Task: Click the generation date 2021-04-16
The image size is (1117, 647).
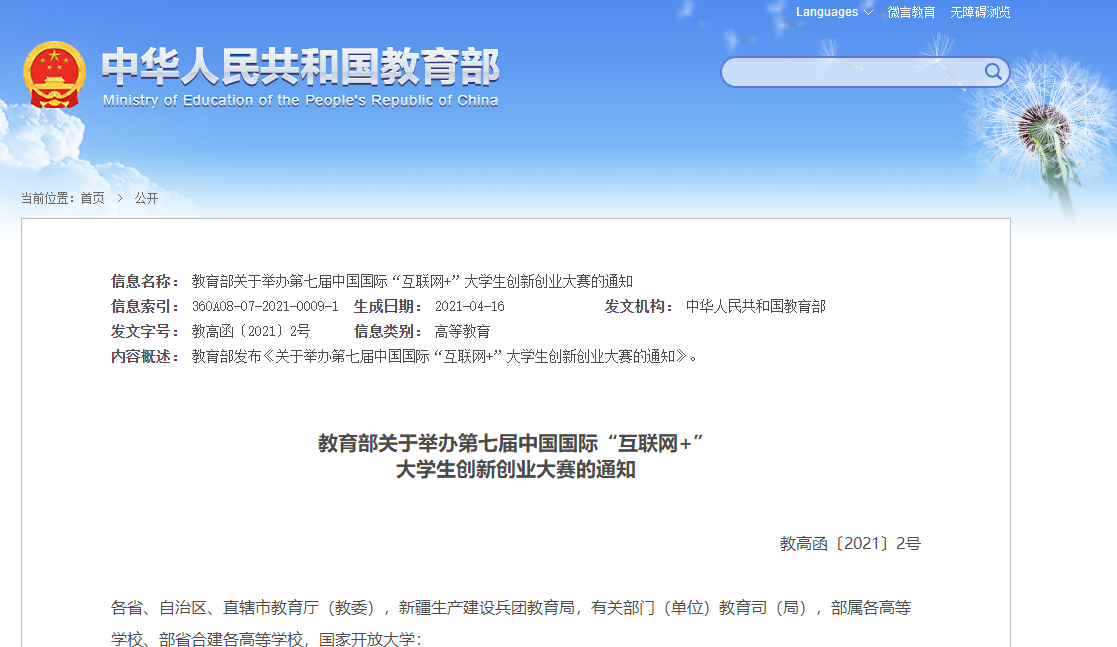Action: pos(469,306)
